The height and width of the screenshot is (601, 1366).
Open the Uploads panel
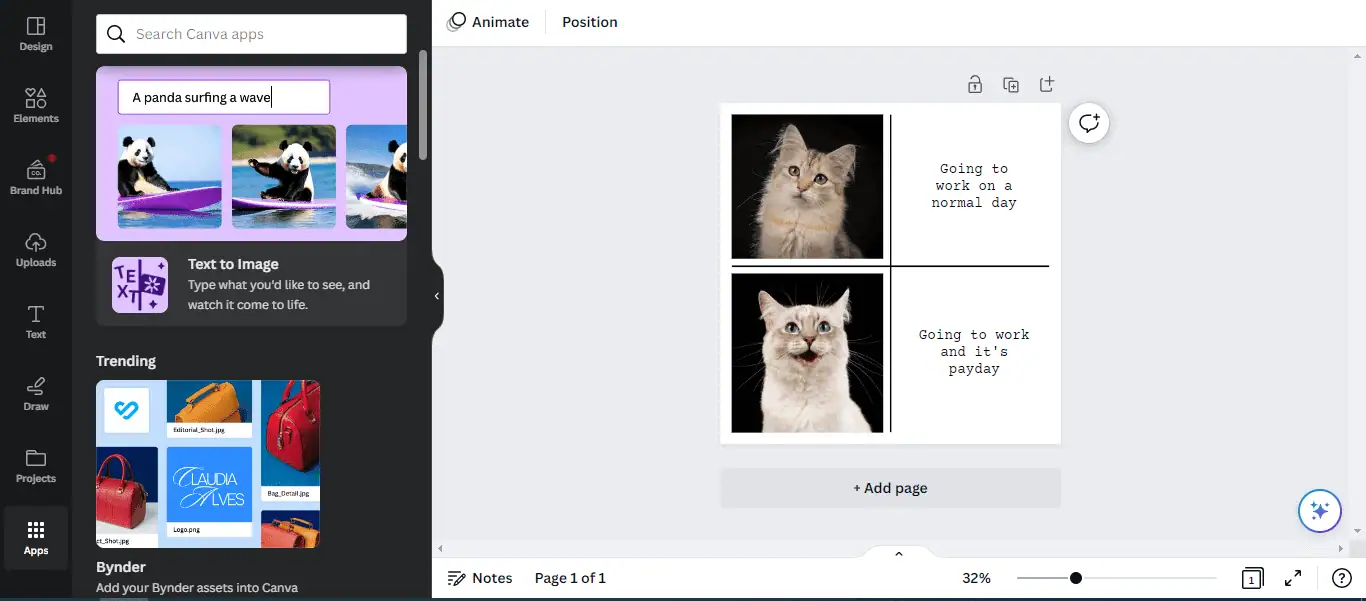click(36, 248)
